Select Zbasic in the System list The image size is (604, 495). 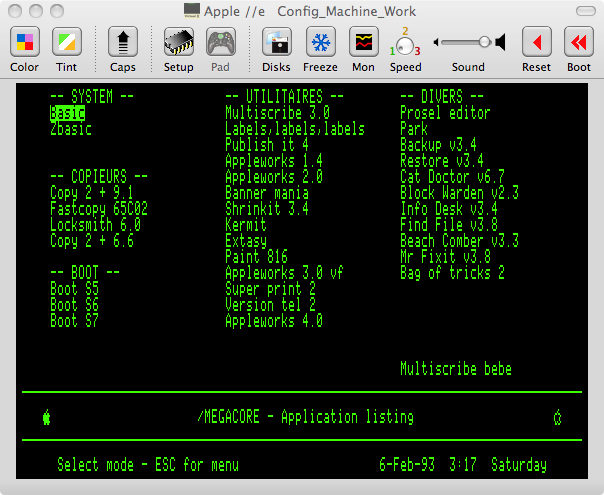pyautogui.click(x=71, y=129)
